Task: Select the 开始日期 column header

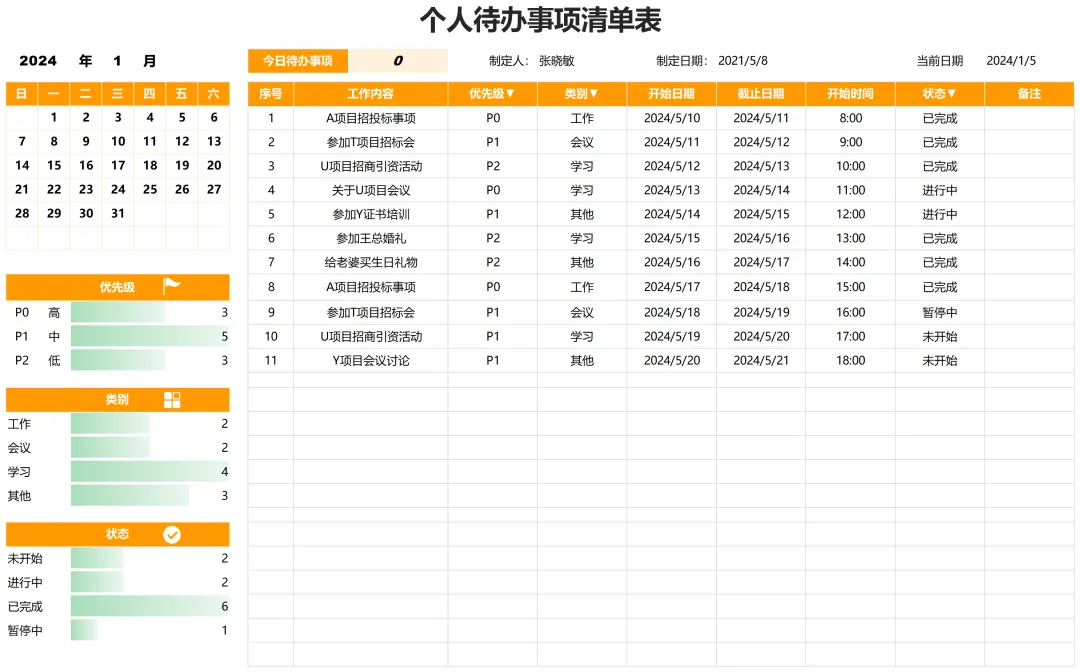Action: [672, 94]
